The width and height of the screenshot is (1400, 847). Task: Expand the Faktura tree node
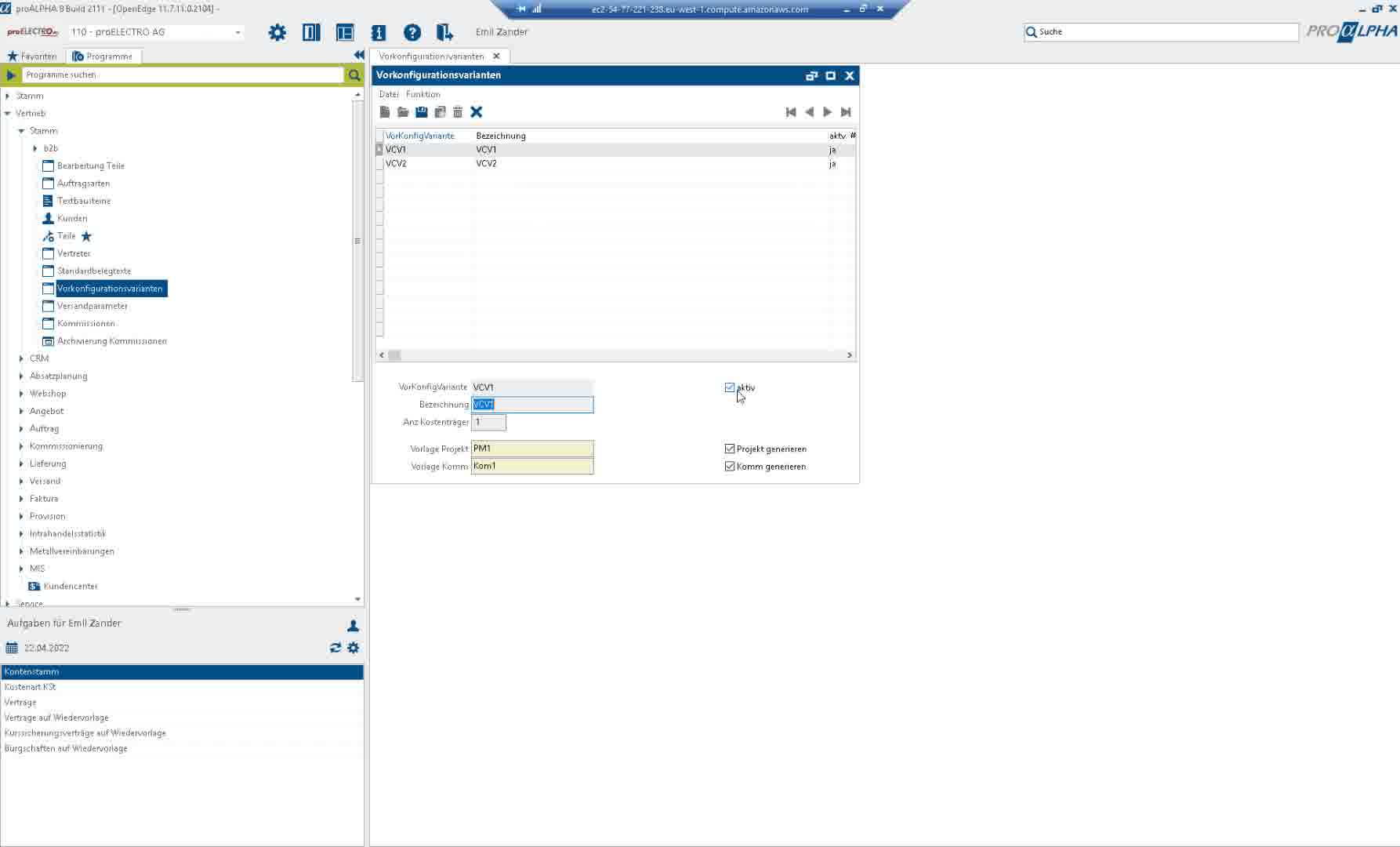pos(21,499)
